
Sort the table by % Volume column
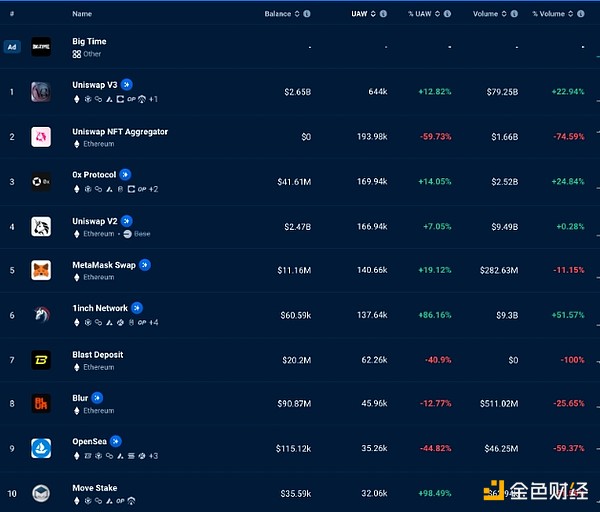pos(549,14)
